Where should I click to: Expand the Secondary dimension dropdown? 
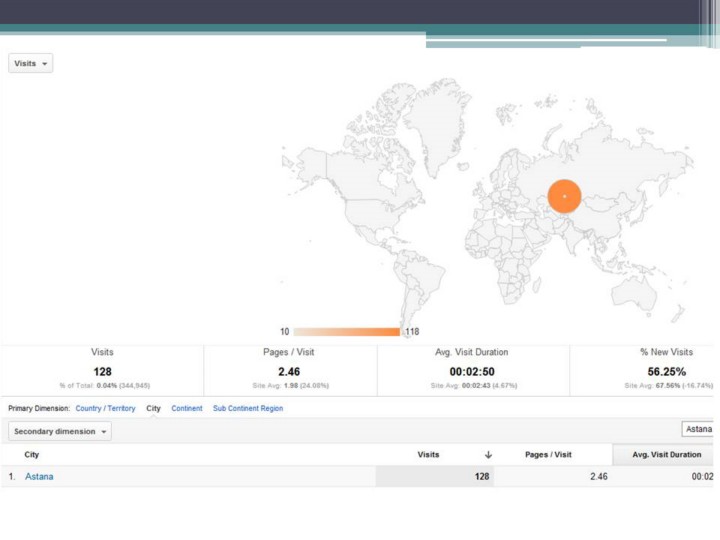pos(60,432)
